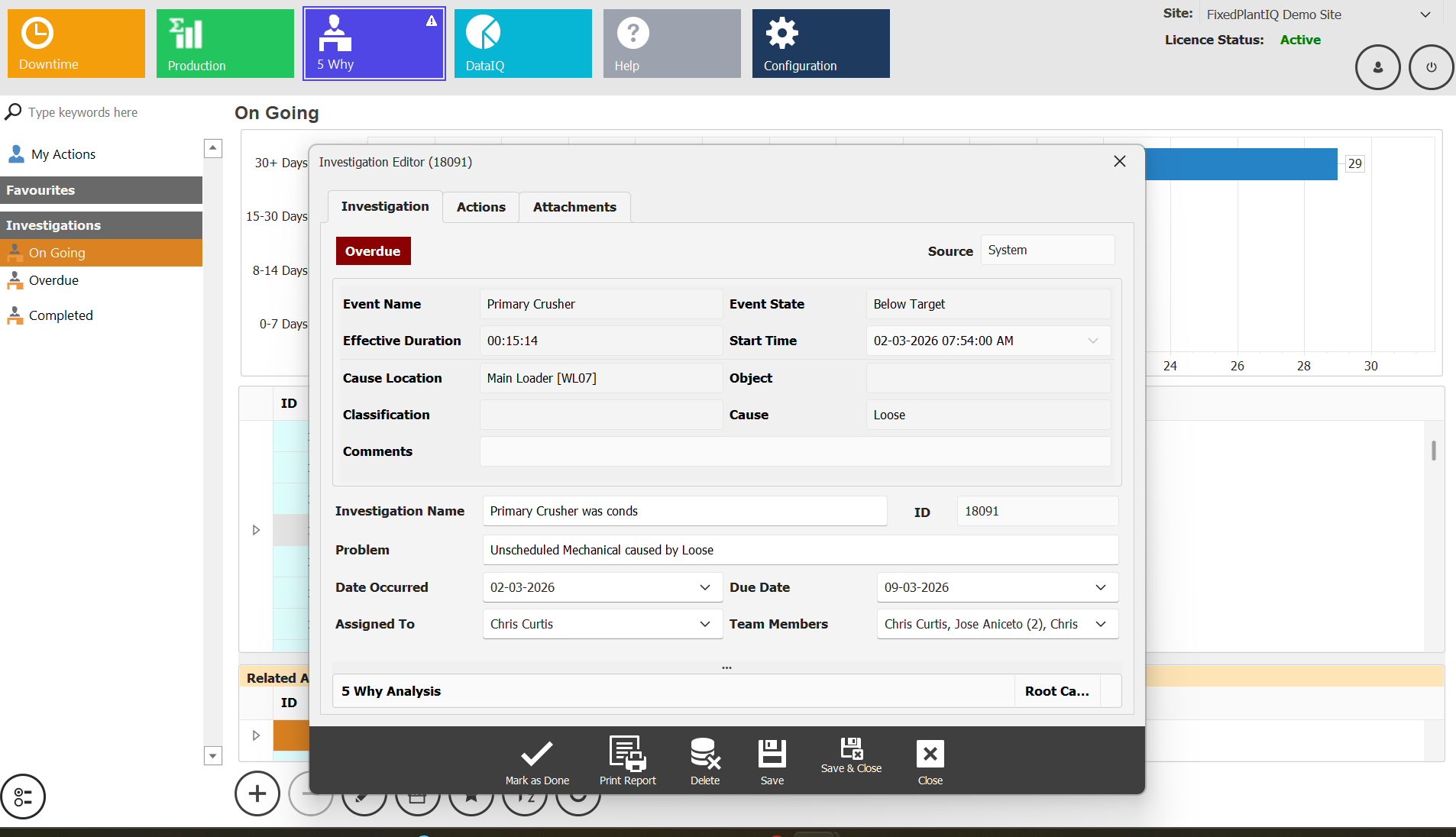This screenshot has height=837, width=1456.
Task: Select Overdue in Investigations list
Action: 101,280
